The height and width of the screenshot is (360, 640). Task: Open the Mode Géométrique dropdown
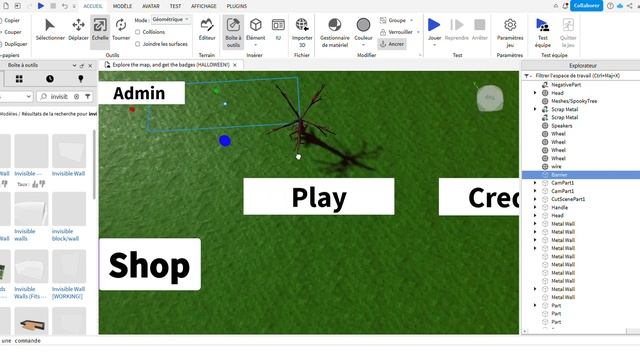(171, 20)
